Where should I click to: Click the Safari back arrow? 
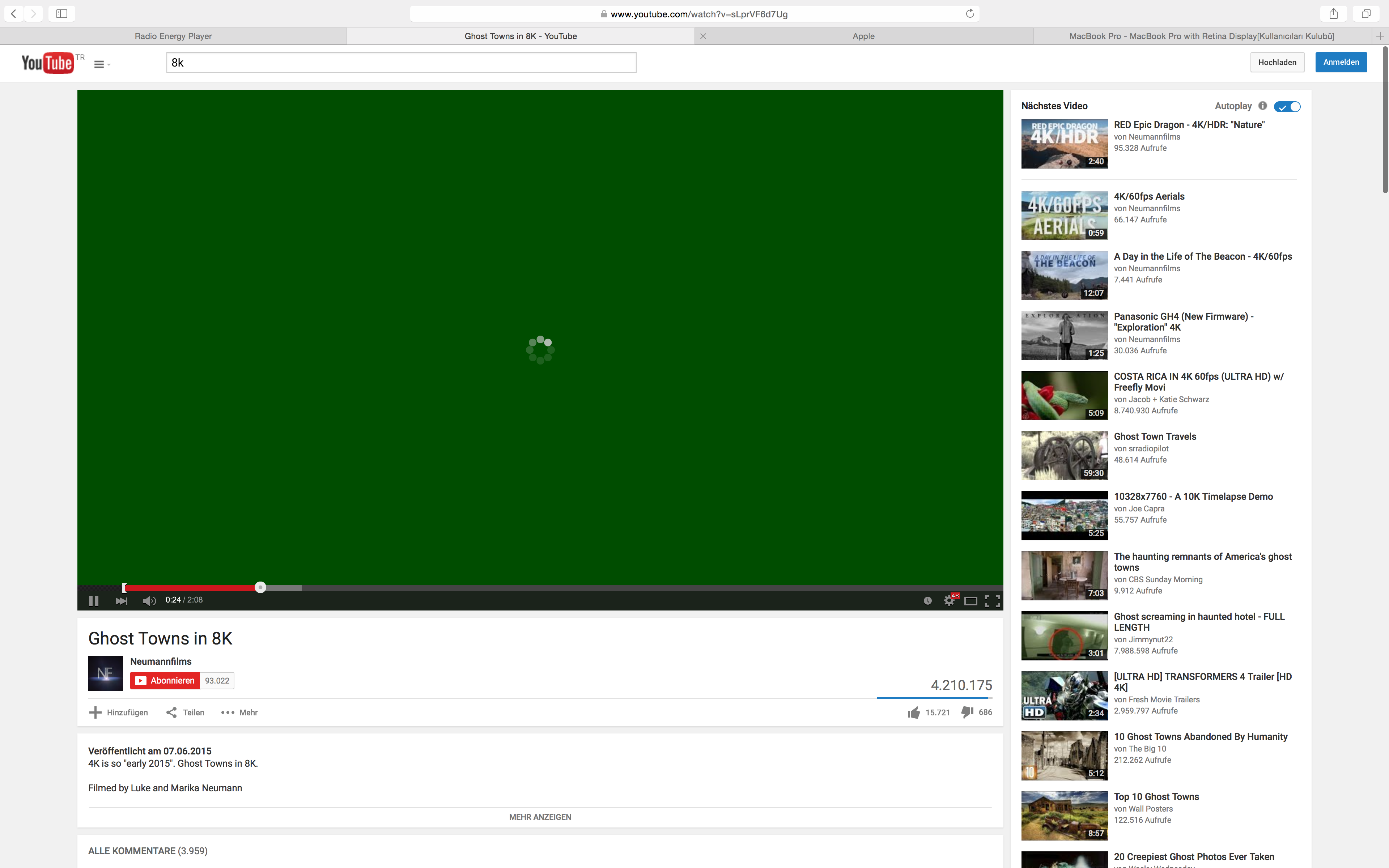(14, 14)
